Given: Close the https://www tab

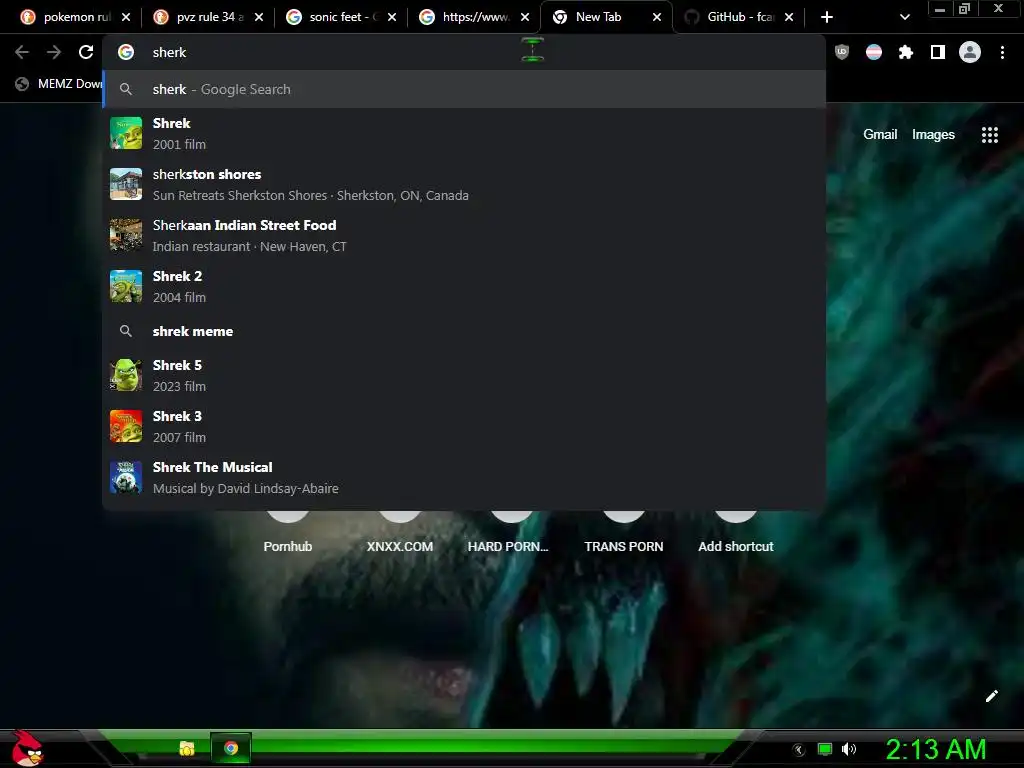Looking at the screenshot, I should click(x=525, y=17).
